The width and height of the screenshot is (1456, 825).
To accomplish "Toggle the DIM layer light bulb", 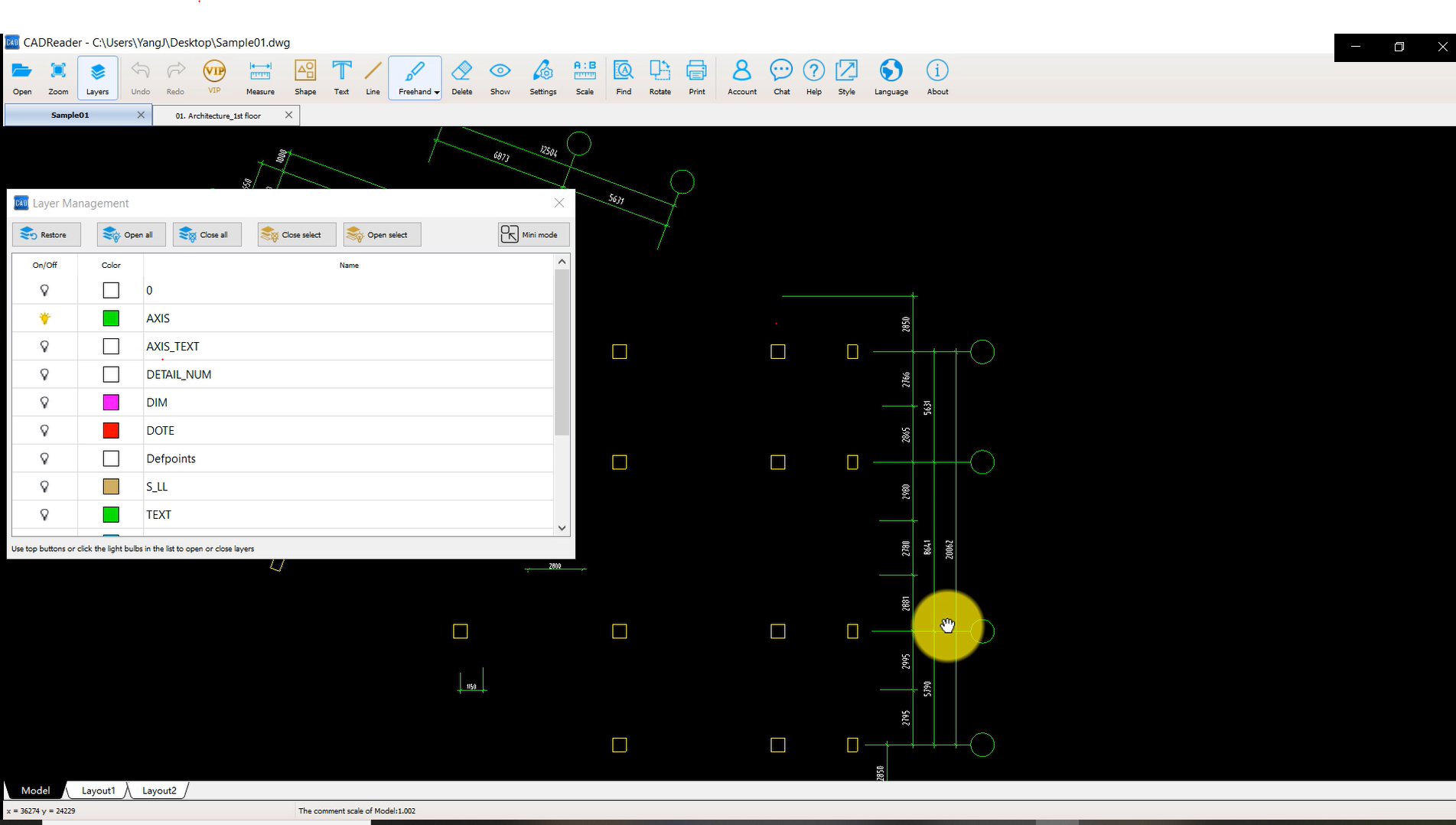I will click(44, 403).
